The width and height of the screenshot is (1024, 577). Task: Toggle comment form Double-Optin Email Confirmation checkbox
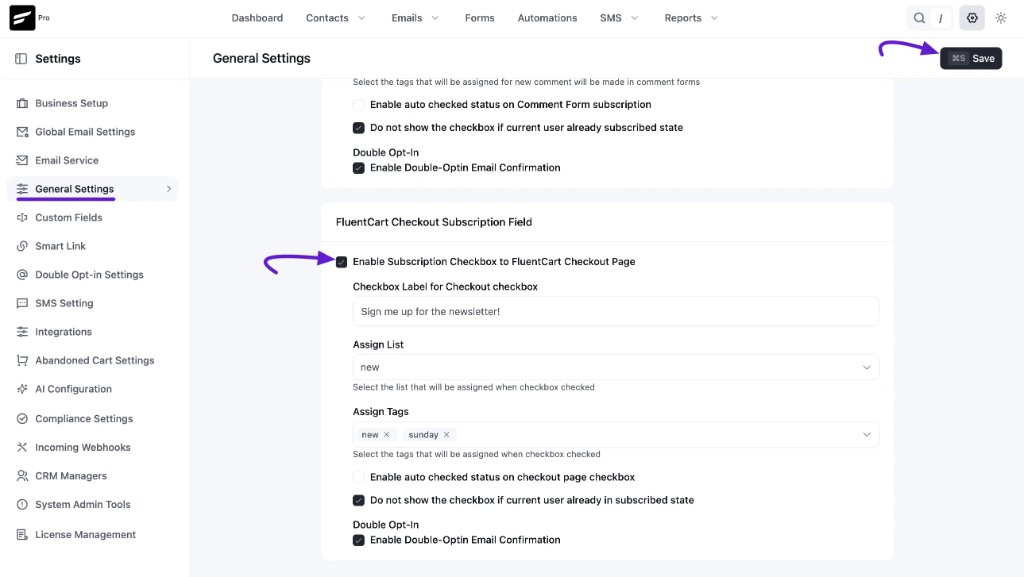359,168
